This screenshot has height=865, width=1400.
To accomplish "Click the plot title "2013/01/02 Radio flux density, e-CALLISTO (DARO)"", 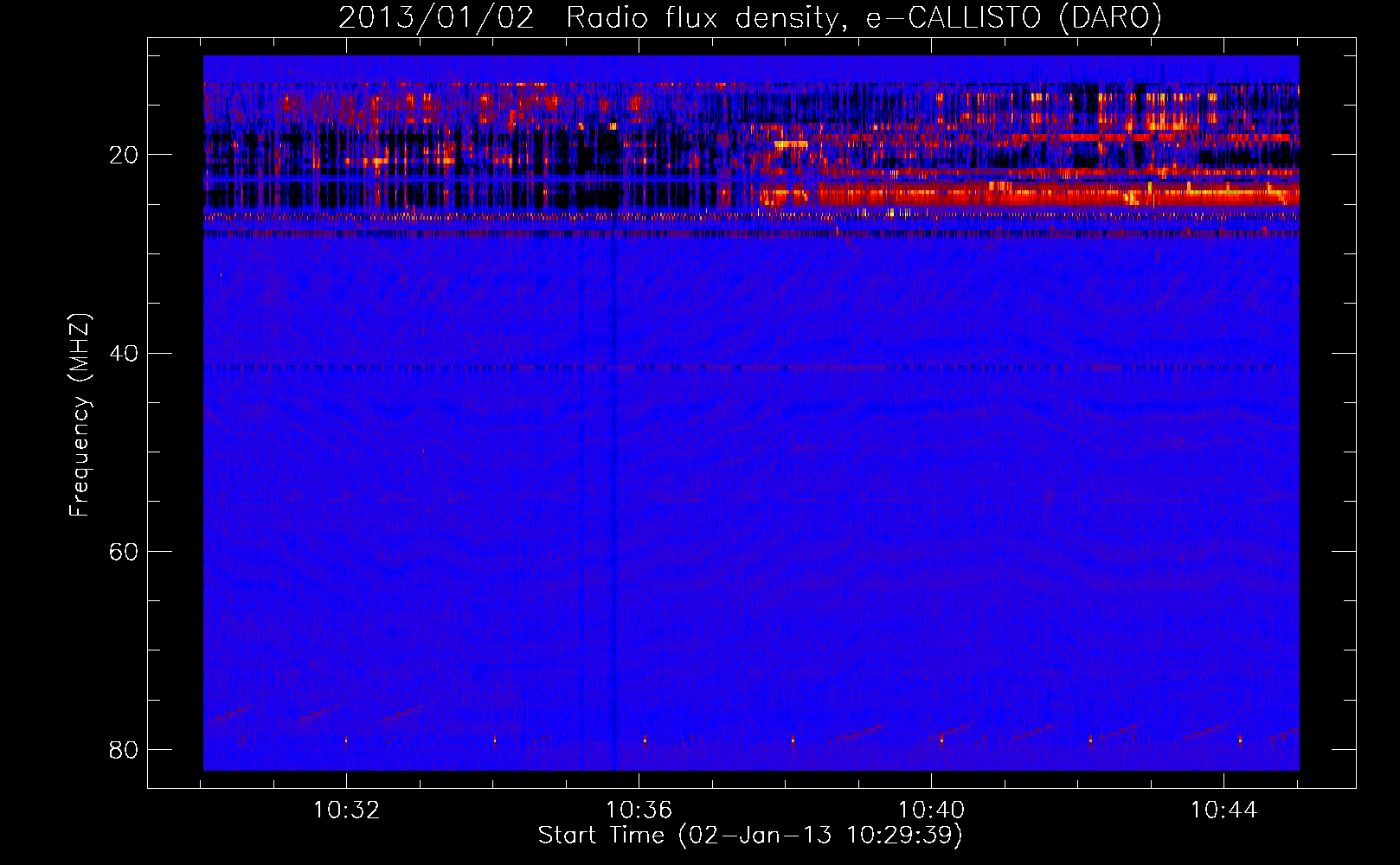I will click(x=749, y=18).
